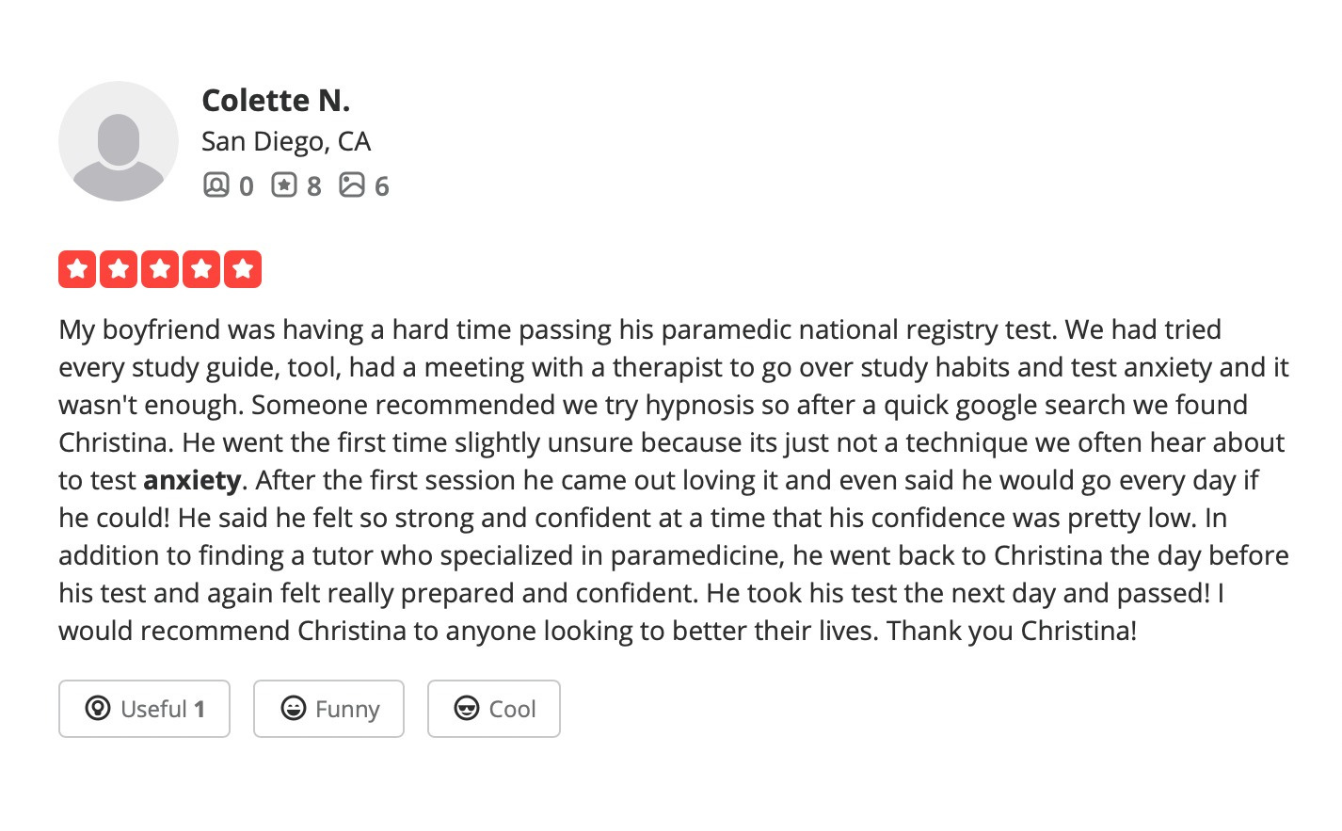Click Colette's profile avatar

tap(118, 140)
